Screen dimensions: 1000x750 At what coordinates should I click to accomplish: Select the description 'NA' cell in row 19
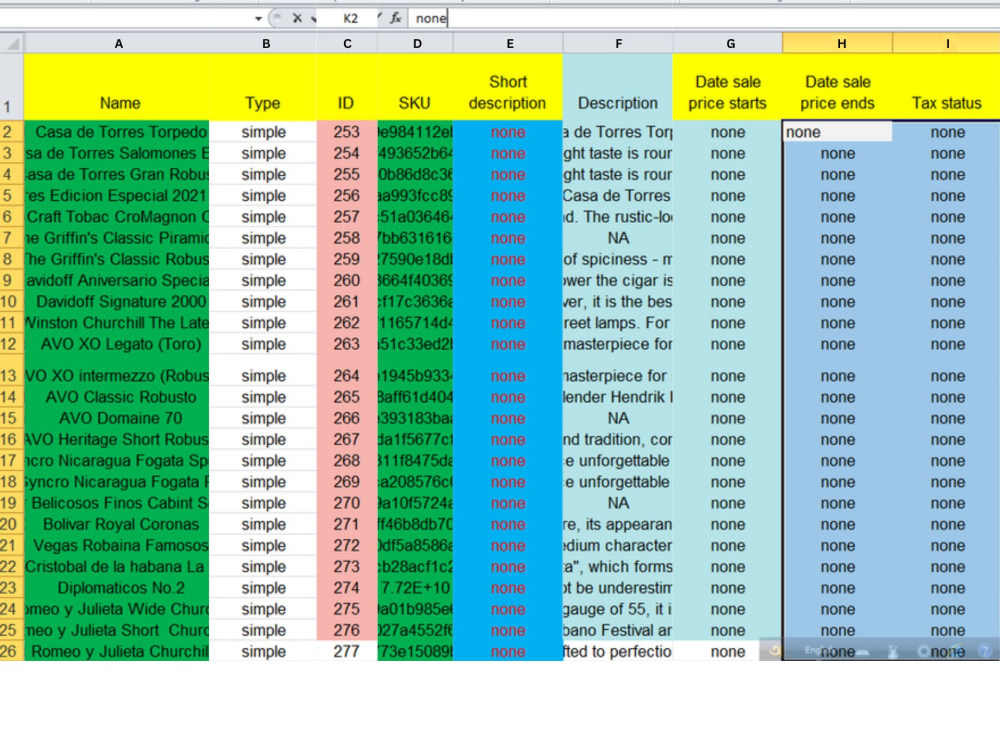pos(618,503)
